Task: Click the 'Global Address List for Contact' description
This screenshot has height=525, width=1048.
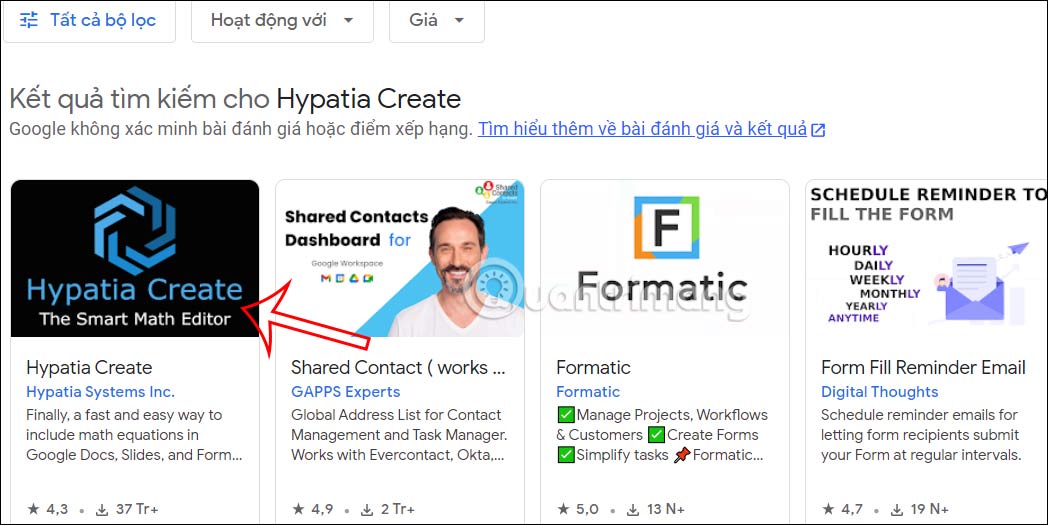Action: (399, 435)
